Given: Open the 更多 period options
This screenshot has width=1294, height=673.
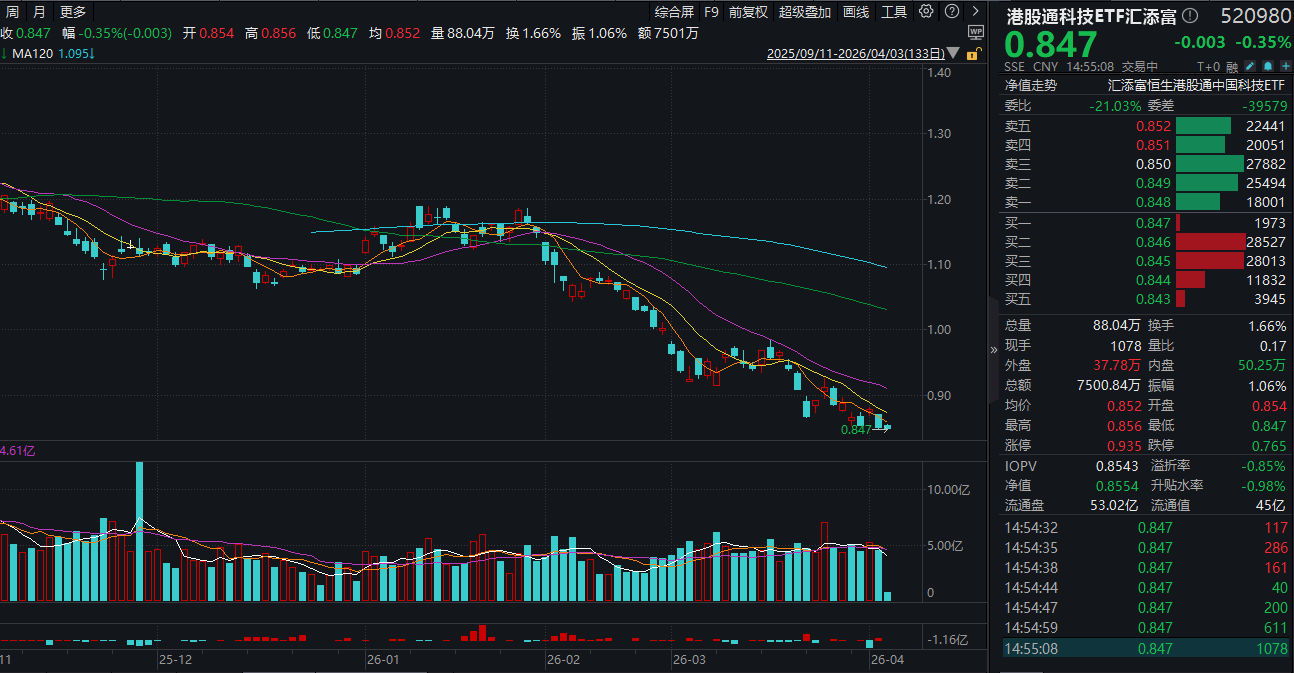Looking at the screenshot, I should coord(73,12).
